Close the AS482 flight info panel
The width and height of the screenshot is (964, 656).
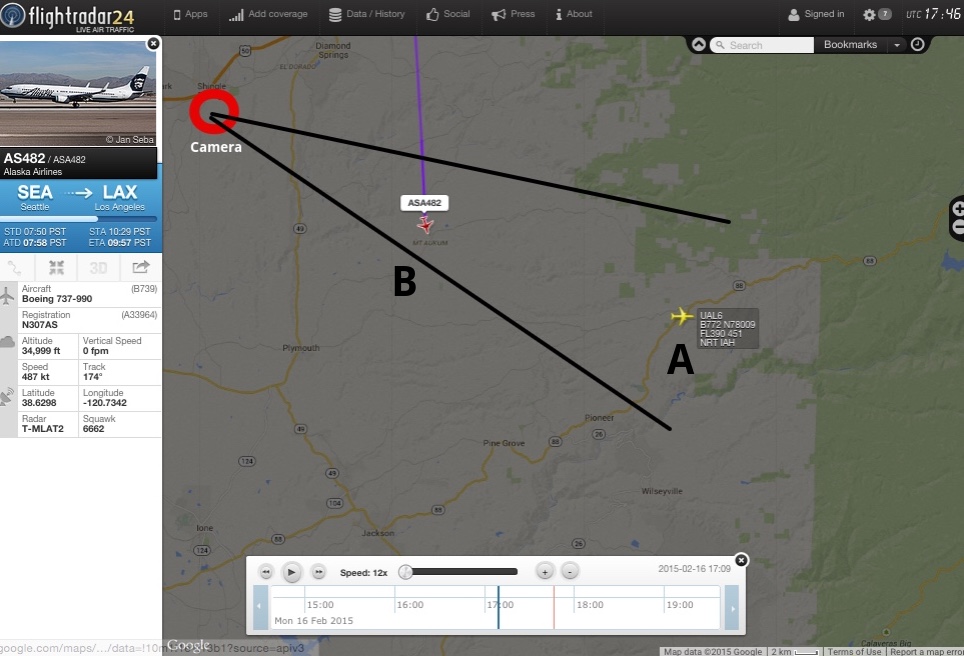(153, 43)
